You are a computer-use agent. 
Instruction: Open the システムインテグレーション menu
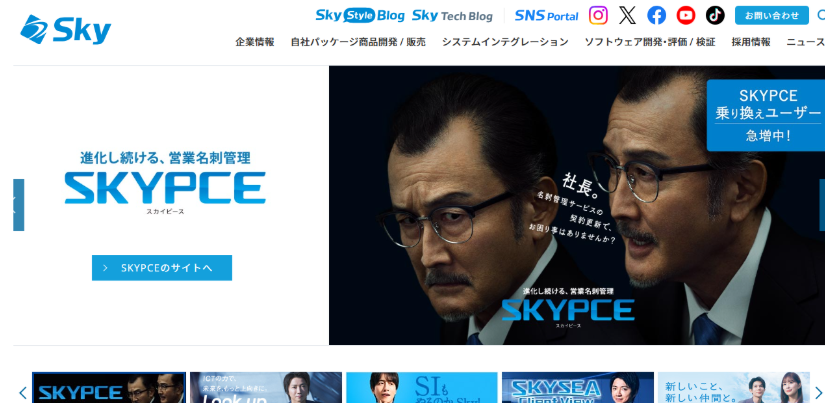(x=505, y=42)
